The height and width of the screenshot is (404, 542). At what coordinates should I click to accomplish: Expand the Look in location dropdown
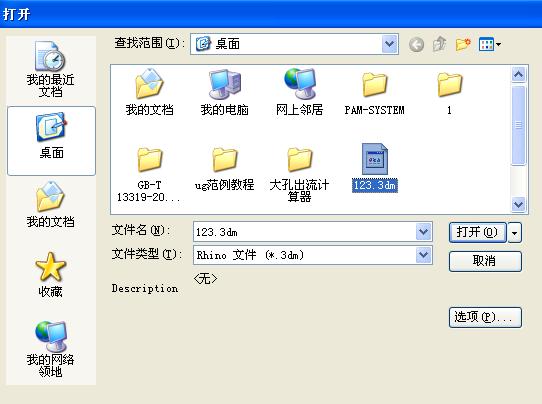pyautogui.click(x=390, y=44)
